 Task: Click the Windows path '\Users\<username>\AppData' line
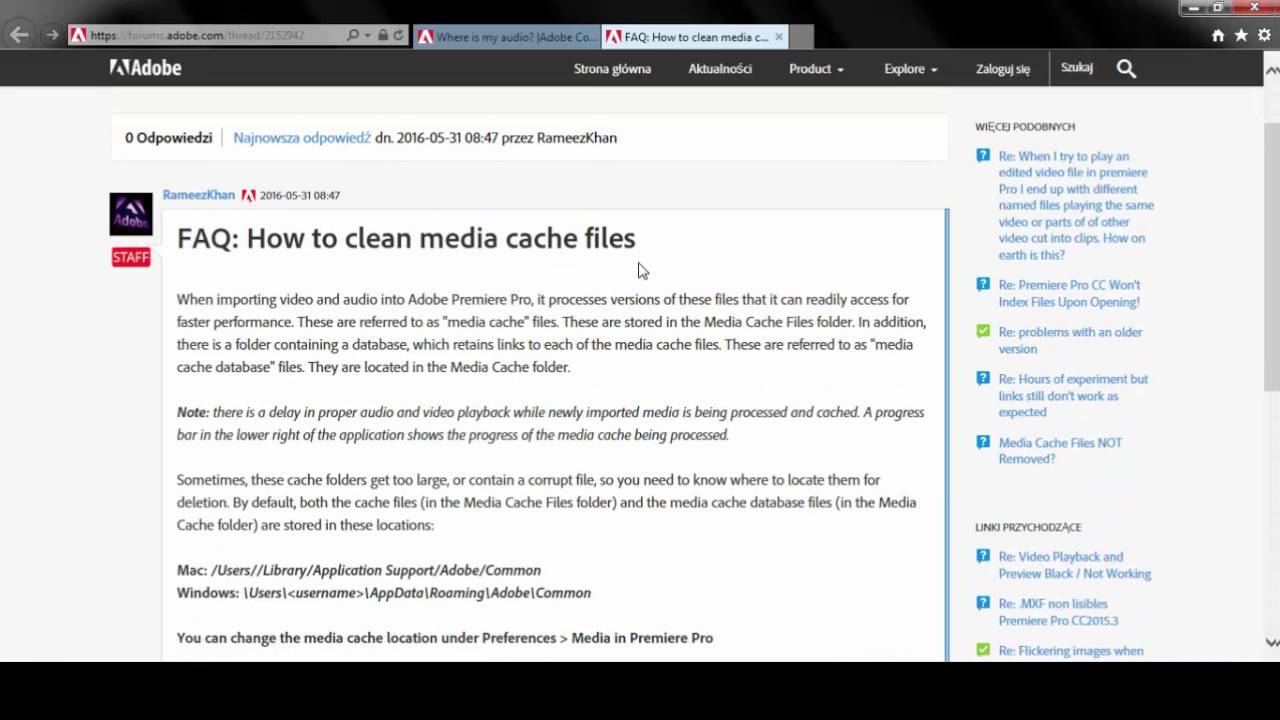pos(384,593)
